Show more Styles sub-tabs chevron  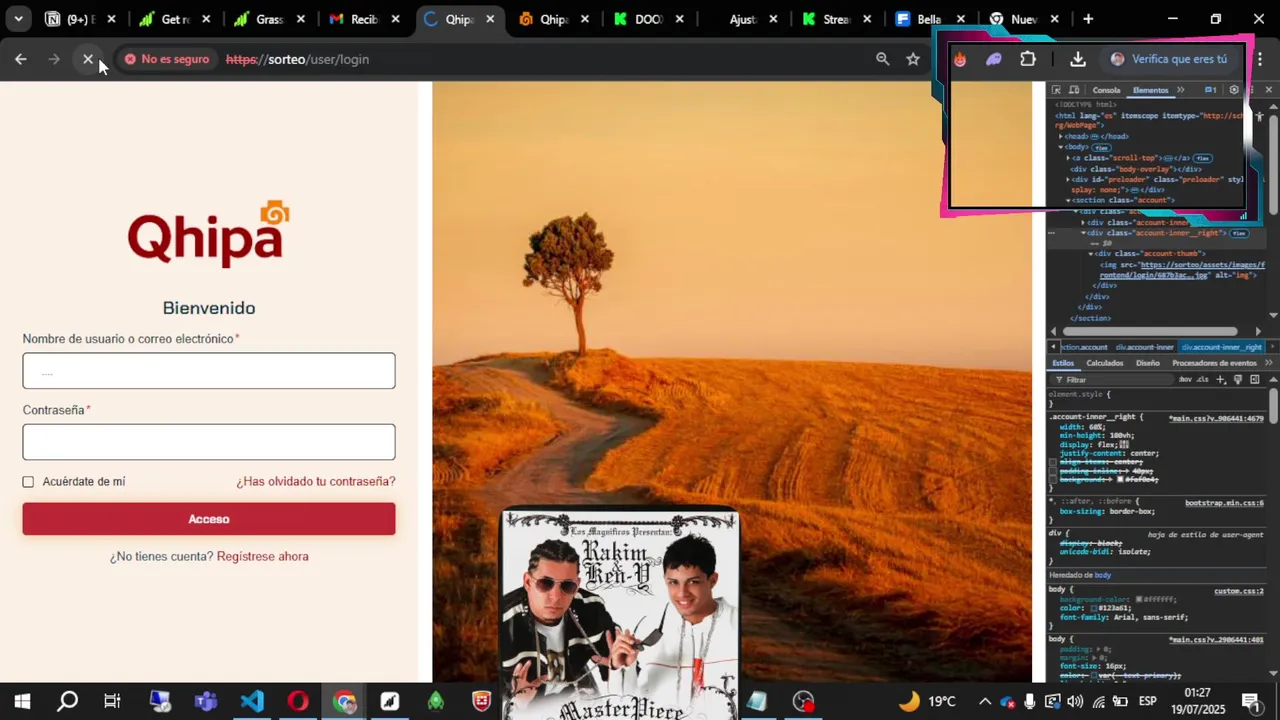(x=1269, y=363)
